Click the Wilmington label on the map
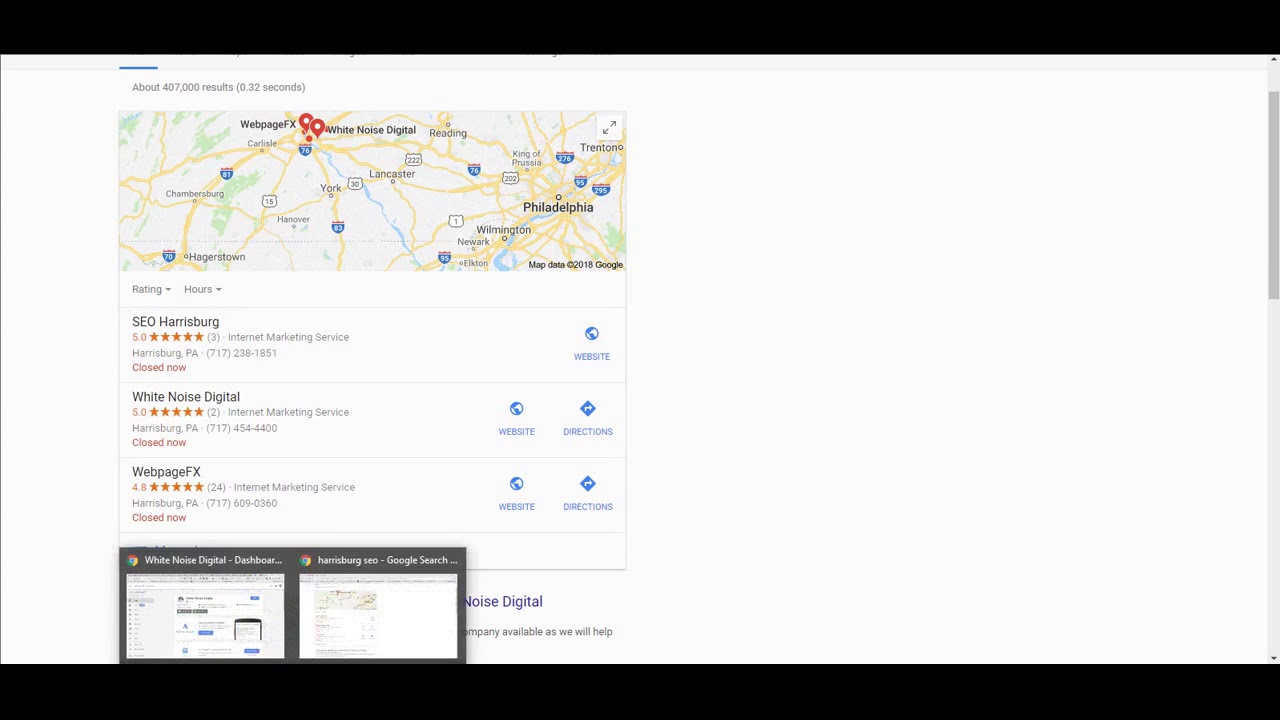 [x=504, y=230]
